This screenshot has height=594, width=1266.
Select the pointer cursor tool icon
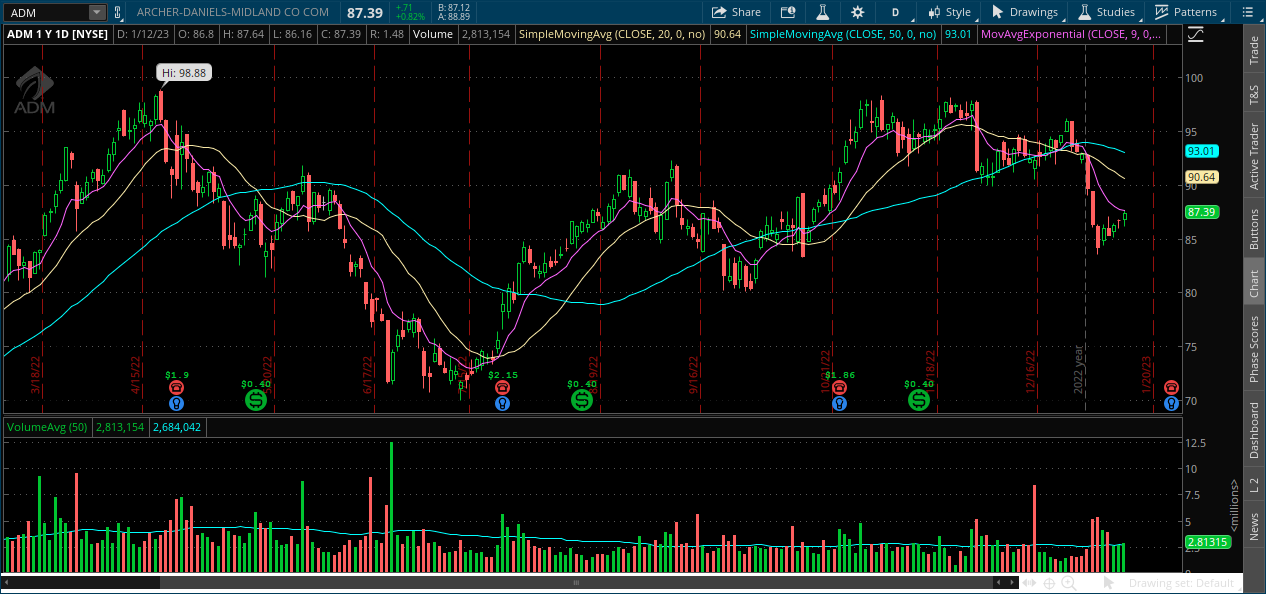click(1109, 583)
